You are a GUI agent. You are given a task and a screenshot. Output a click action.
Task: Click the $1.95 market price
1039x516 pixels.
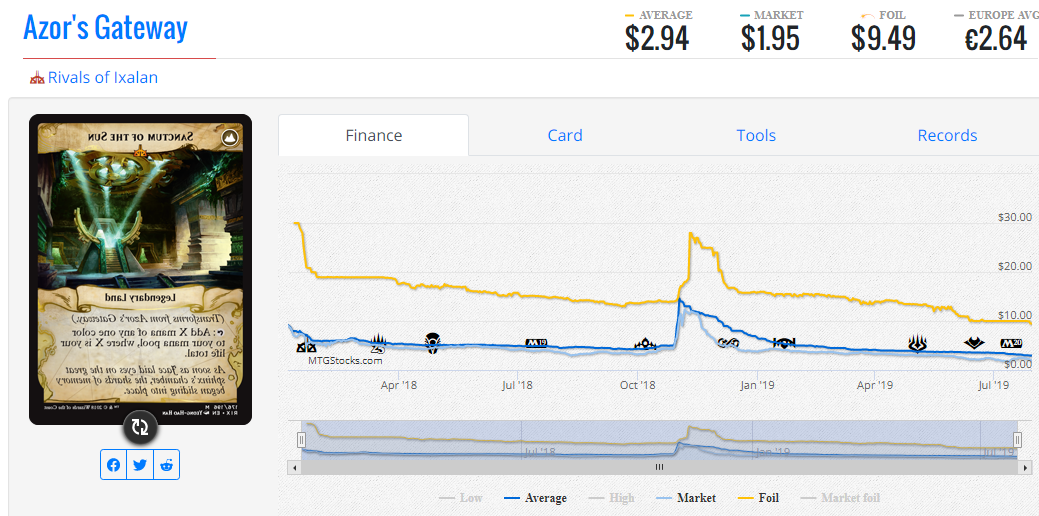770,38
